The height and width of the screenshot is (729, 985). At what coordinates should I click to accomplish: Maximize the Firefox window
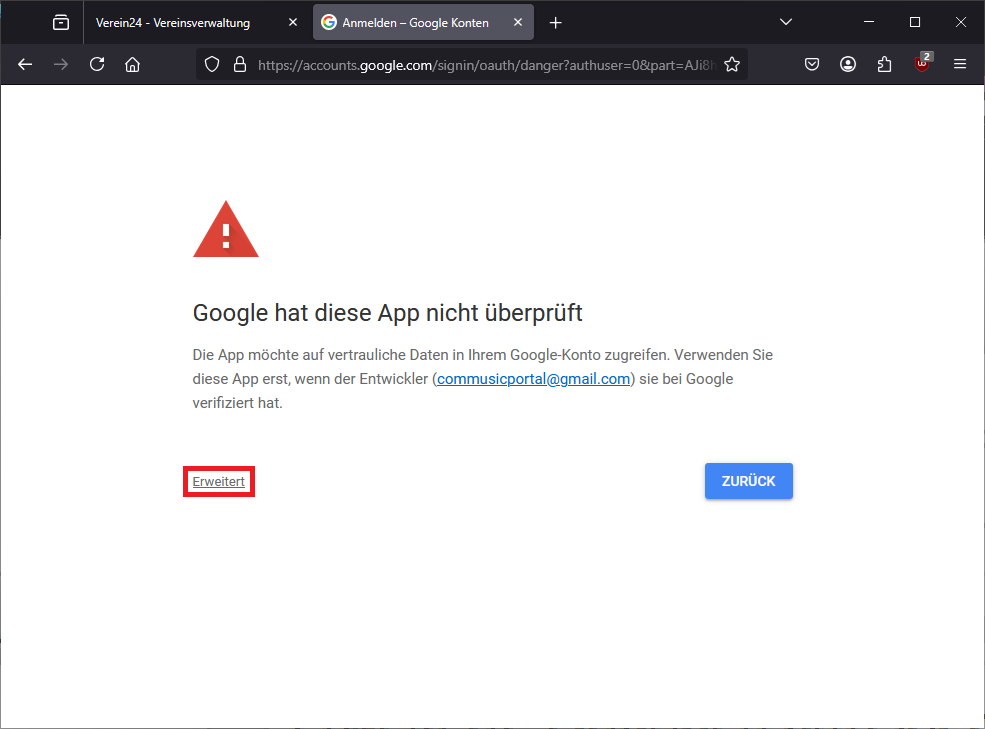[x=915, y=22]
